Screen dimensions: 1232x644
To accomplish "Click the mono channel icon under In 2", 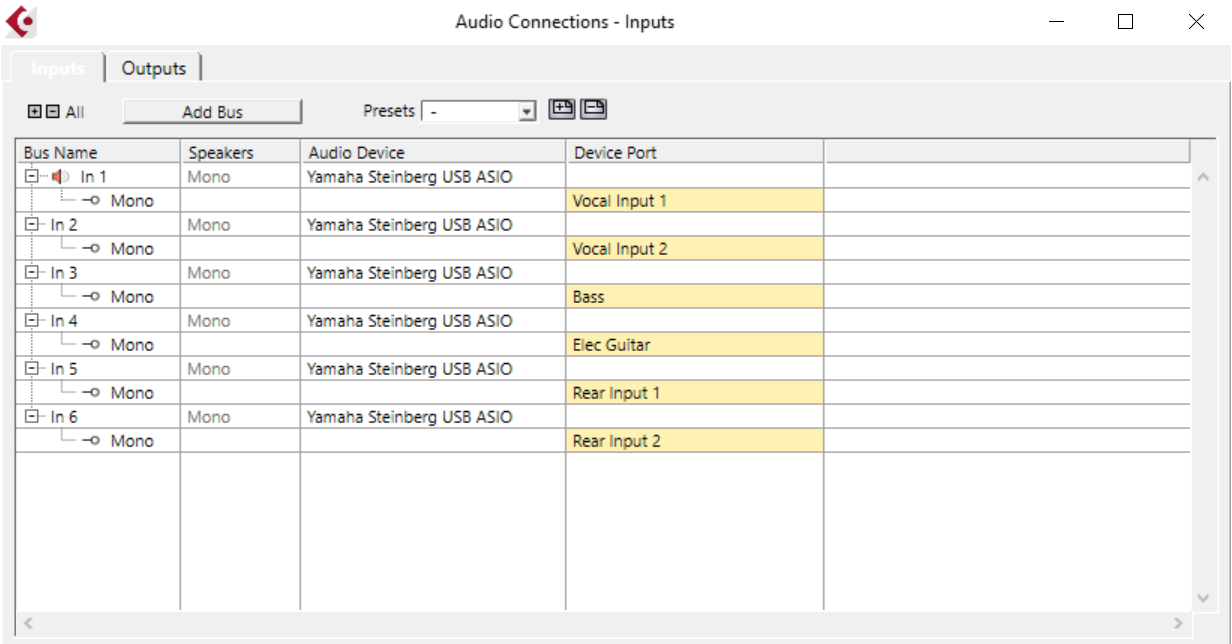I will (x=92, y=249).
